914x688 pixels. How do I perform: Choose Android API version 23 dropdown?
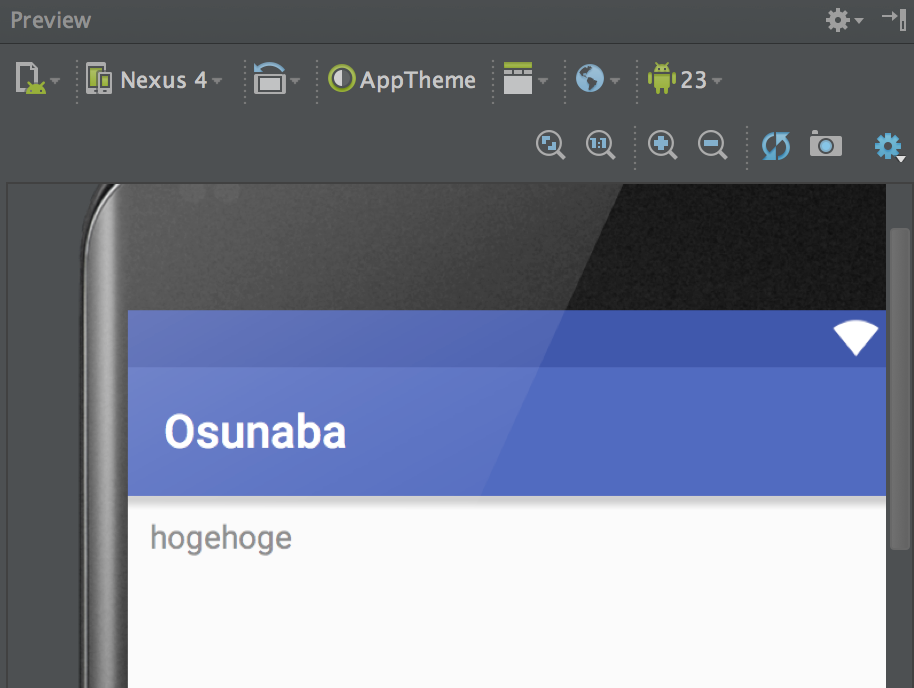pos(685,79)
